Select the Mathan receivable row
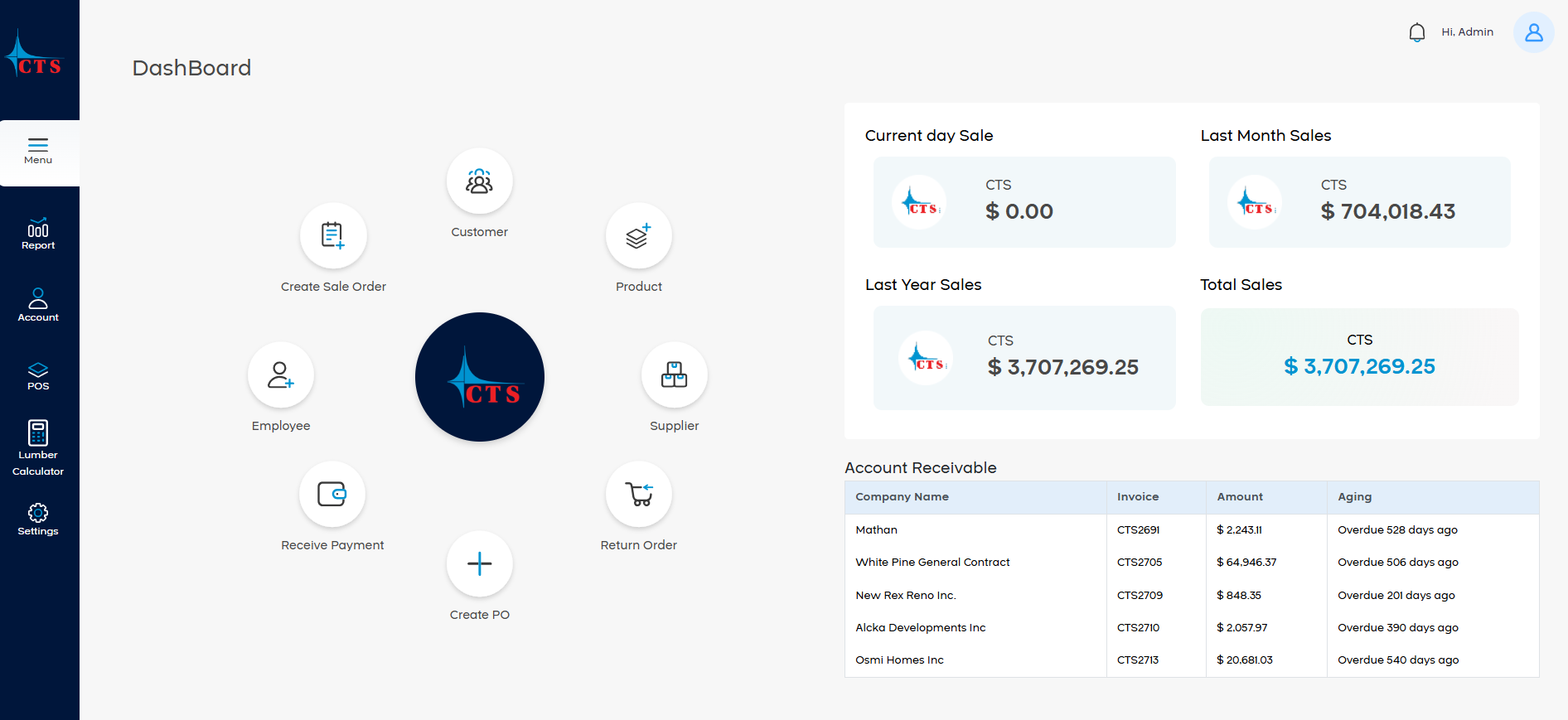 [x=877, y=530]
